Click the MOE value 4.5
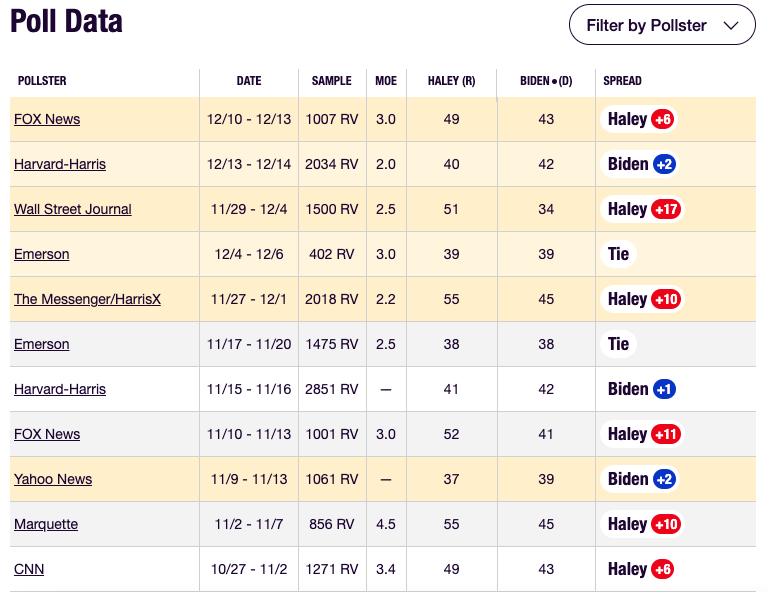This screenshot has height=592, width=768. click(x=386, y=524)
